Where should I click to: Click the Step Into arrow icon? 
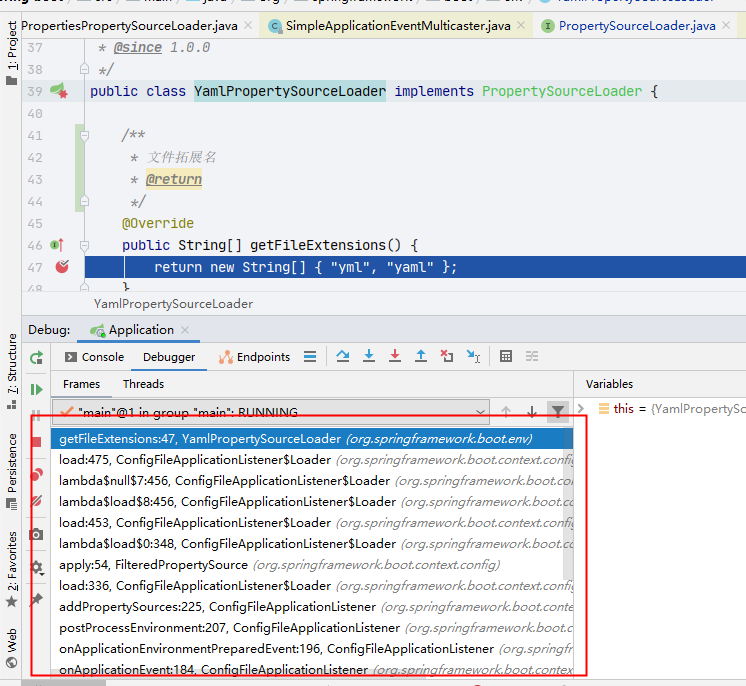(369, 356)
